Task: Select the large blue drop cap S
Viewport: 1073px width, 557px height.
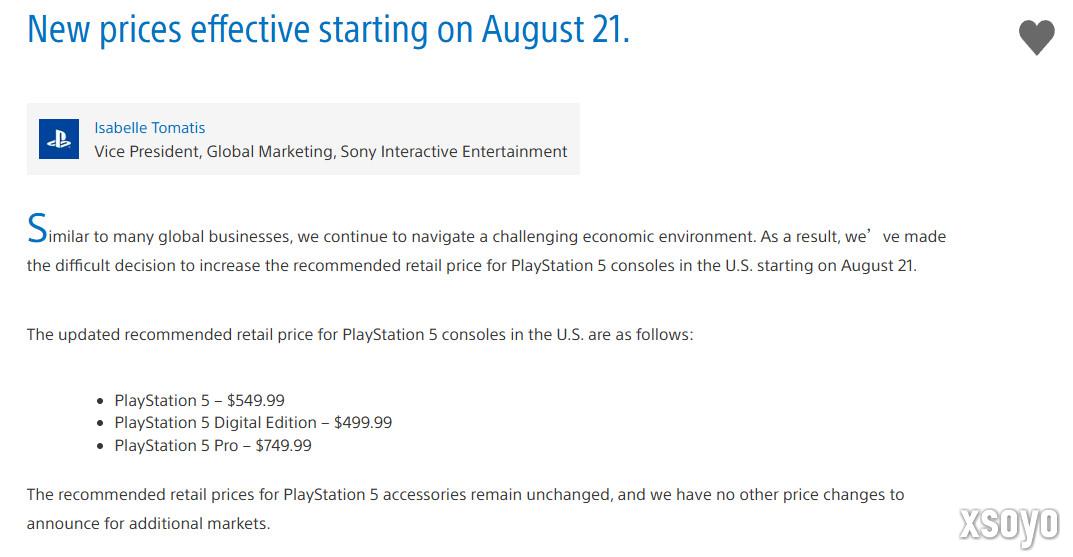Action: click(37, 229)
